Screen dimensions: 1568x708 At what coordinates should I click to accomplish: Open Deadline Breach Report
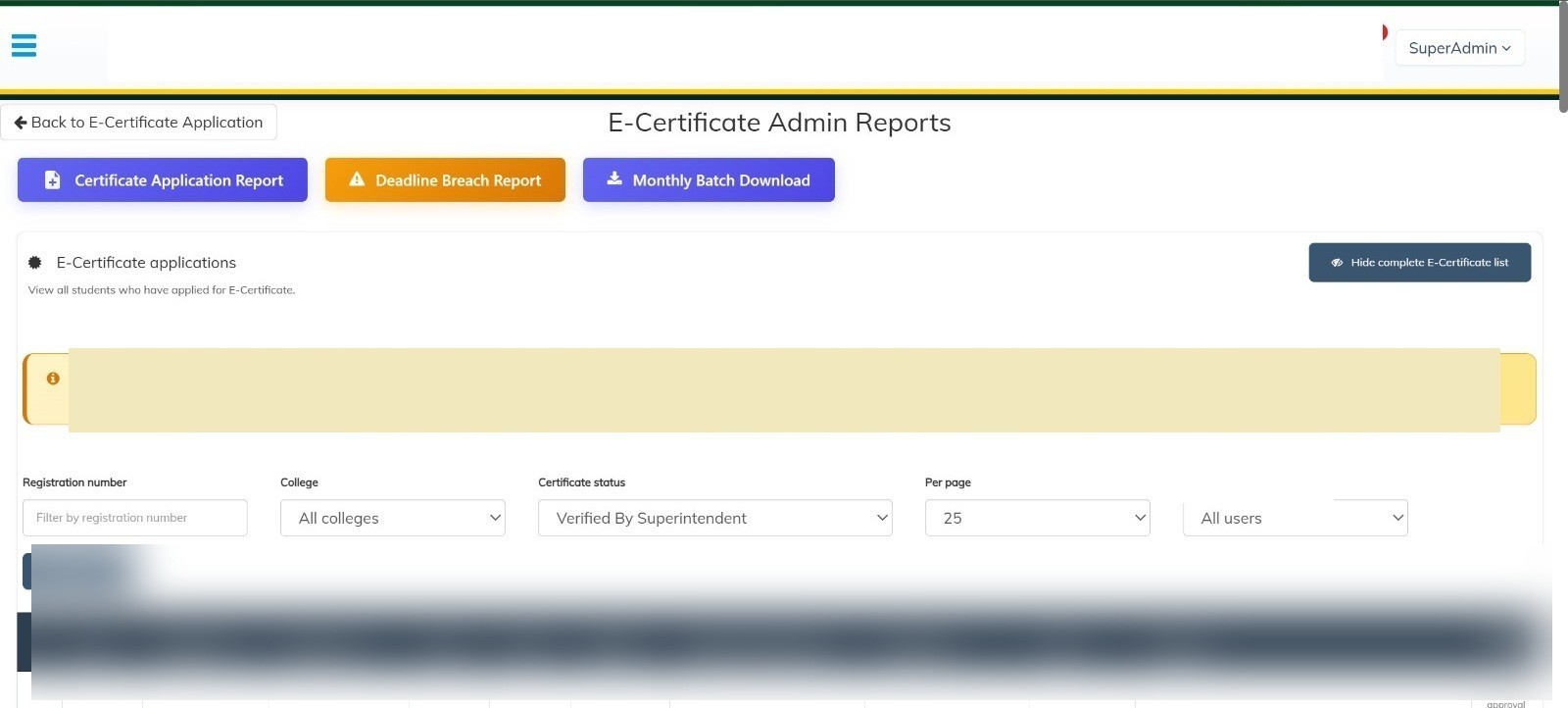pyautogui.click(x=445, y=180)
